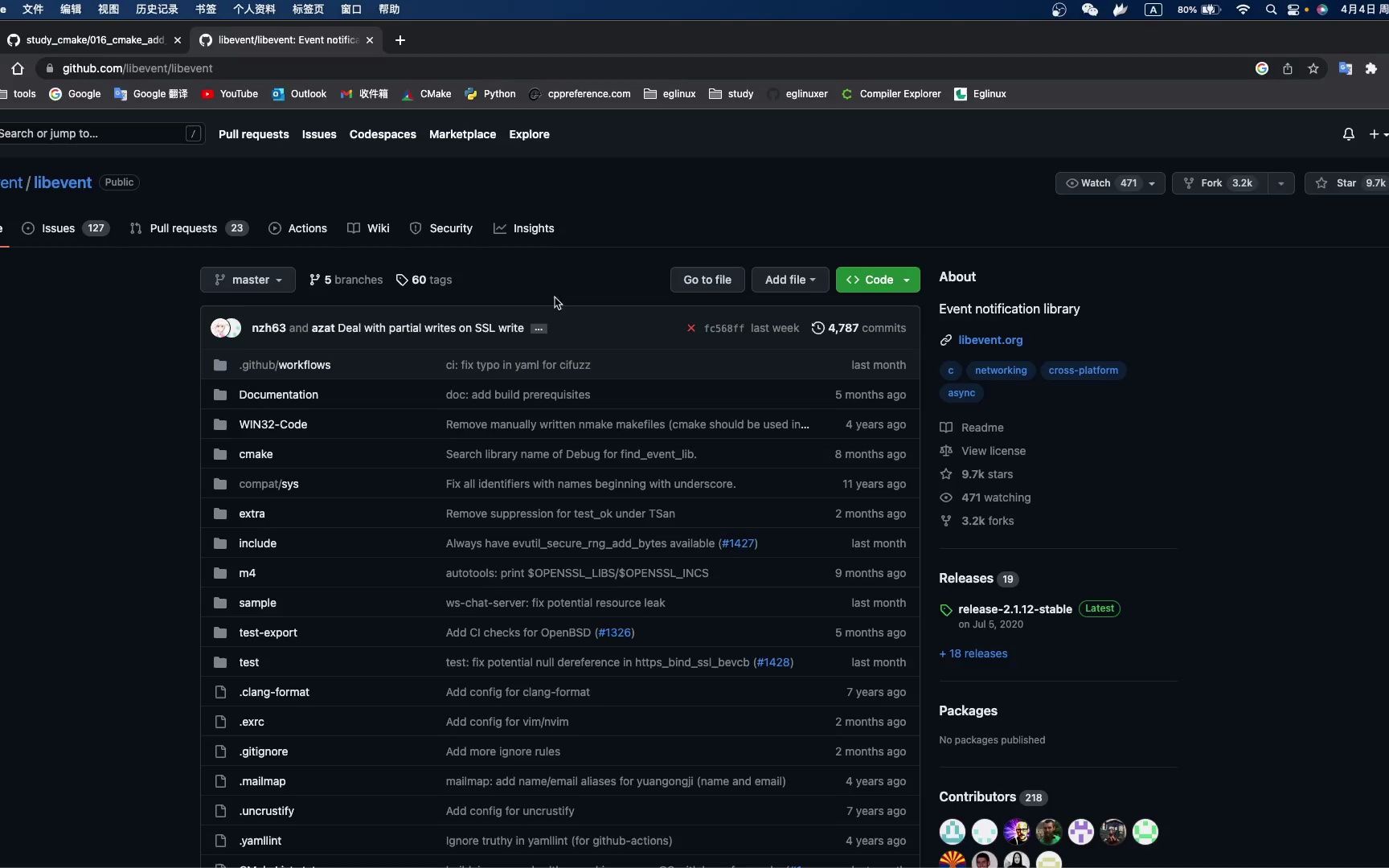The image size is (1389, 868).
Task: Open + 18 releases link
Action: pos(973,653)
